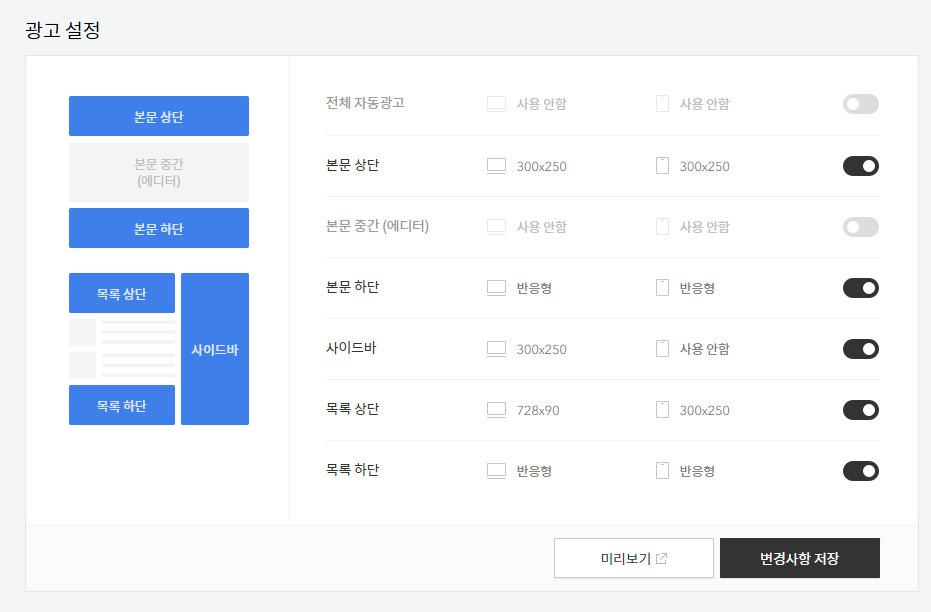Click desktop monitor icon in 사이드바 row
The height and width of the screenshot is (612, 931).
[x=496, y=349]
